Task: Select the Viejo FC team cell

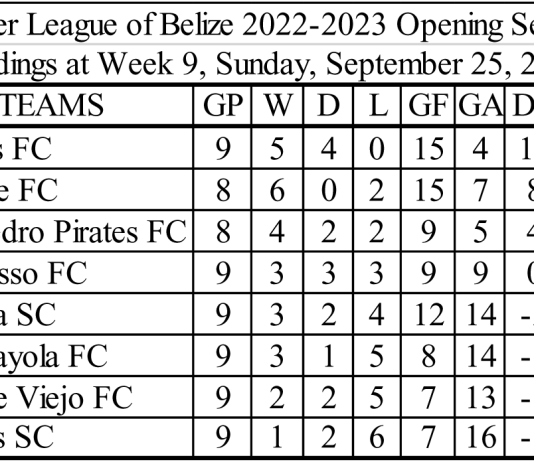Action: (x=96, y=397)
